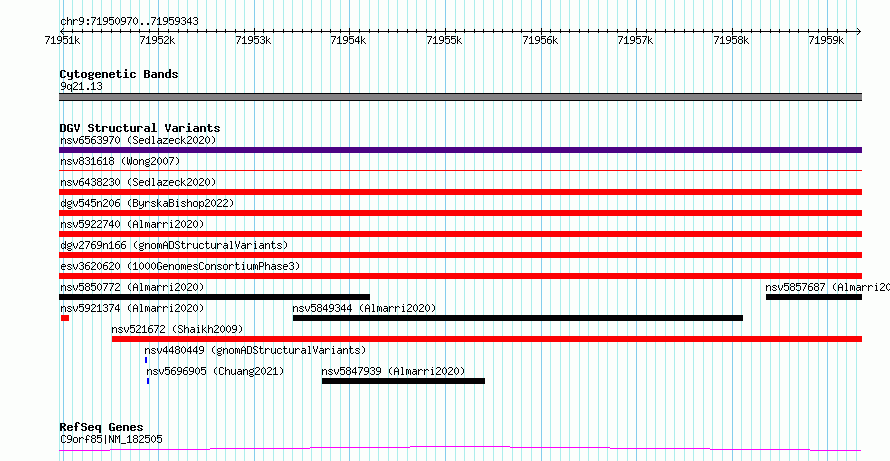Select the DGV Structural Variants track title
890x461 pixels.
click(140, 128)
